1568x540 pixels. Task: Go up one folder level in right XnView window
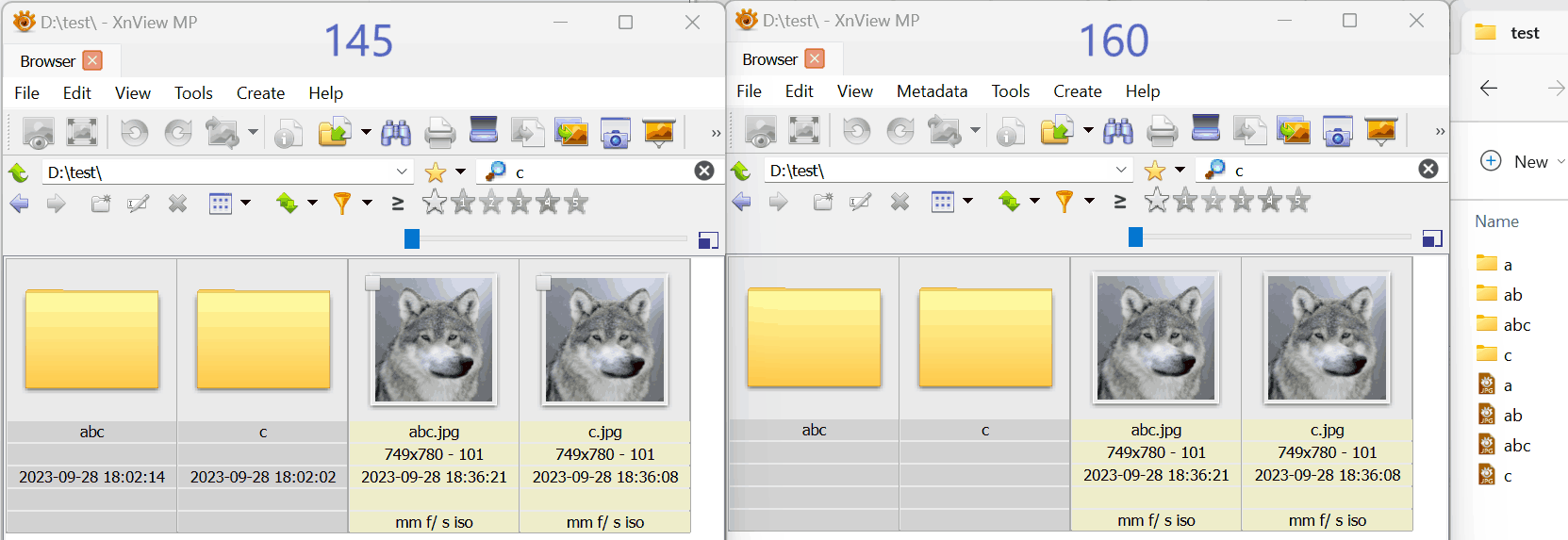click(x=741, y=171)
